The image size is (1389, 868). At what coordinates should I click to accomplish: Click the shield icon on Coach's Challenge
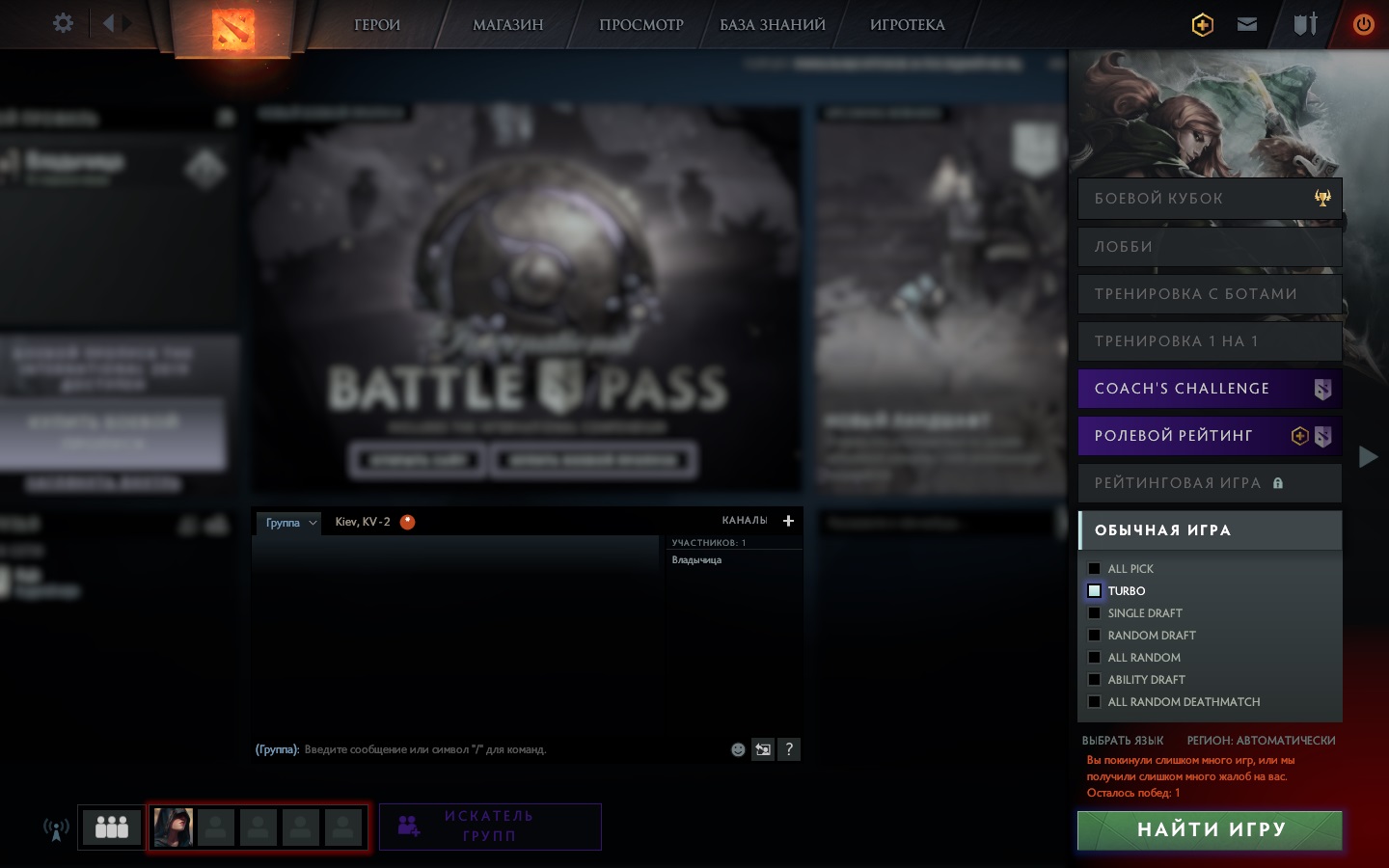tap(1322, 389)
